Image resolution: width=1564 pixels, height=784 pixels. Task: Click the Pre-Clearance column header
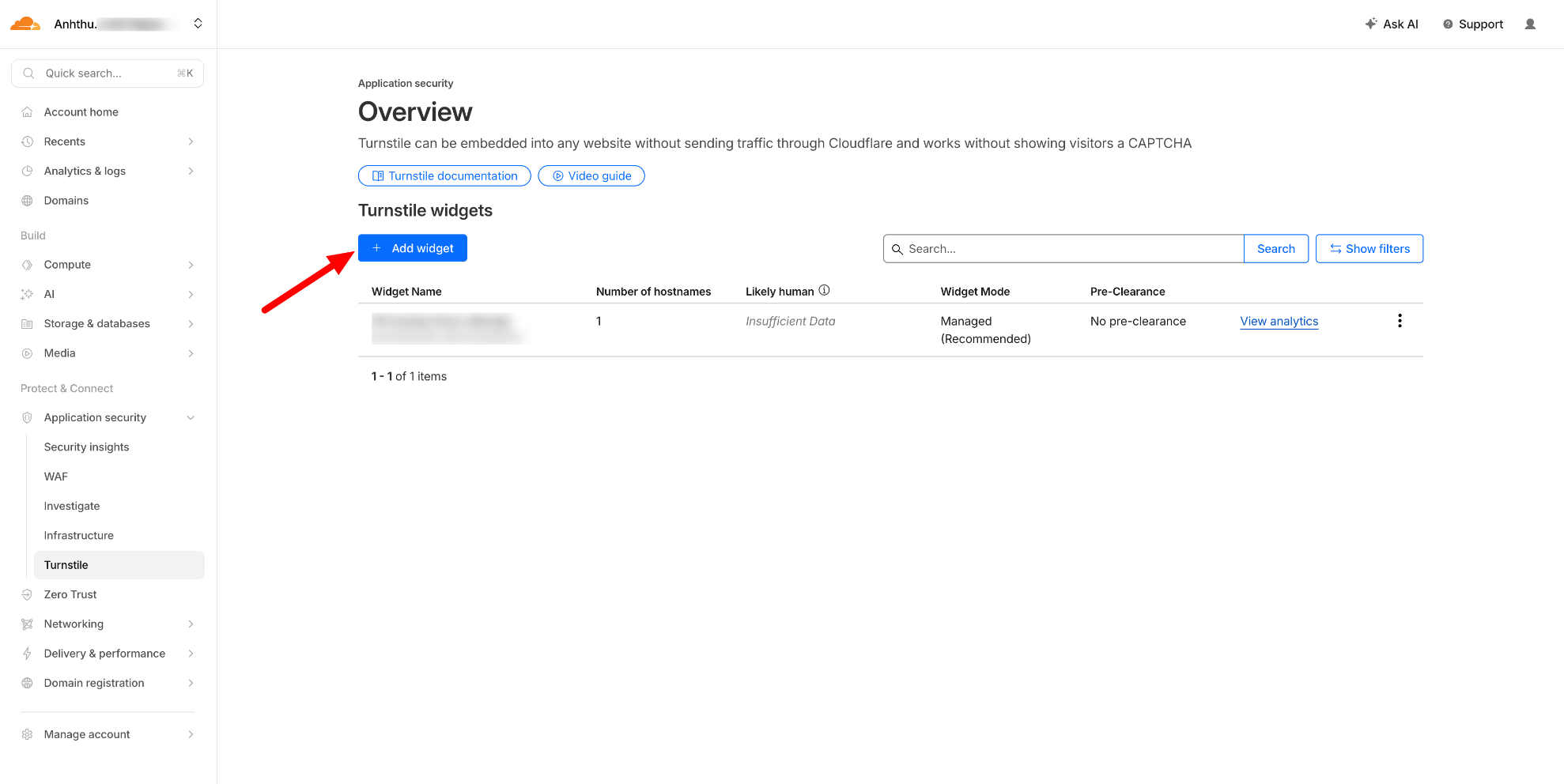coord(1128,292)
